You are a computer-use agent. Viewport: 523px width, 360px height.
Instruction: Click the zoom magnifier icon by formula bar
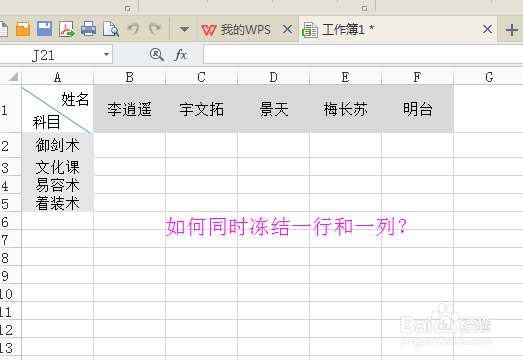point(156,54)
